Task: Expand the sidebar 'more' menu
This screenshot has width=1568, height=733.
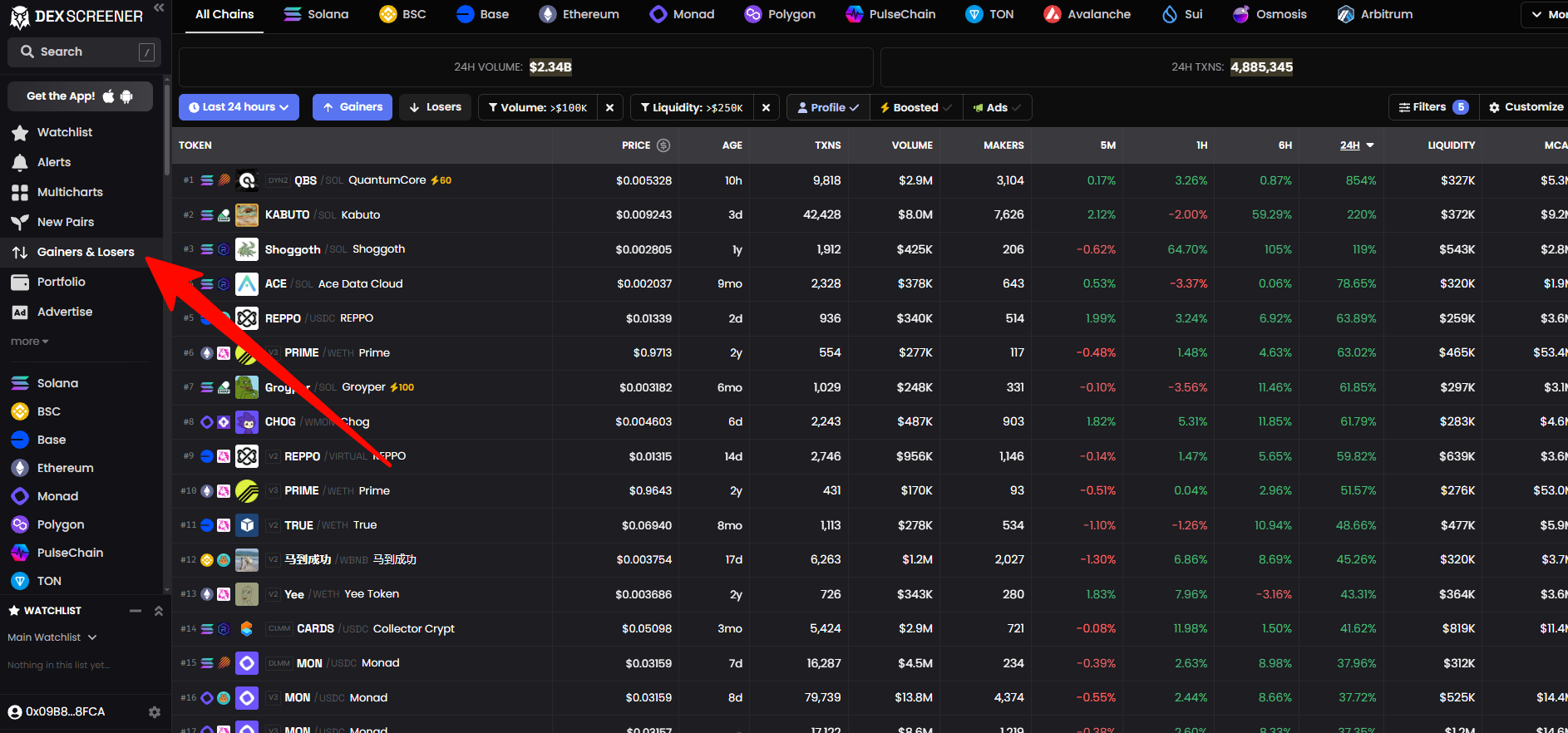Action: 29,342
